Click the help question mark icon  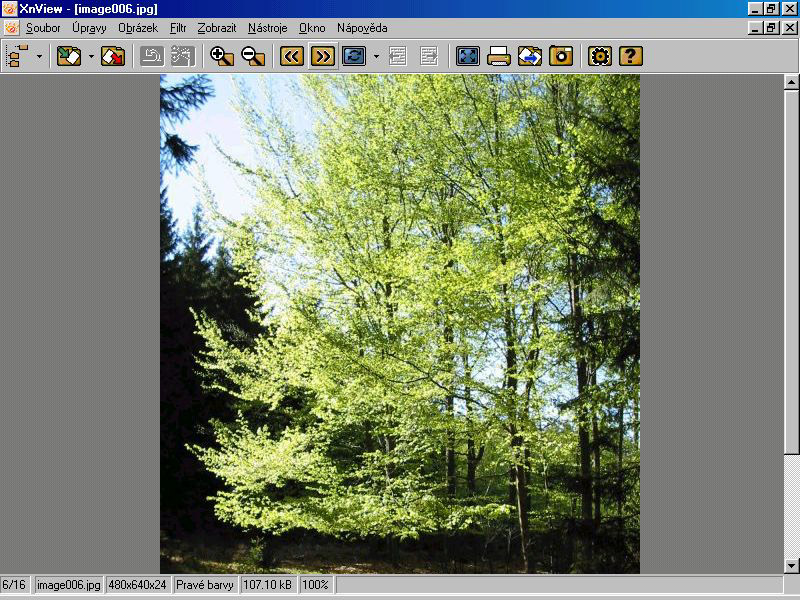click(x=630, y=56)
